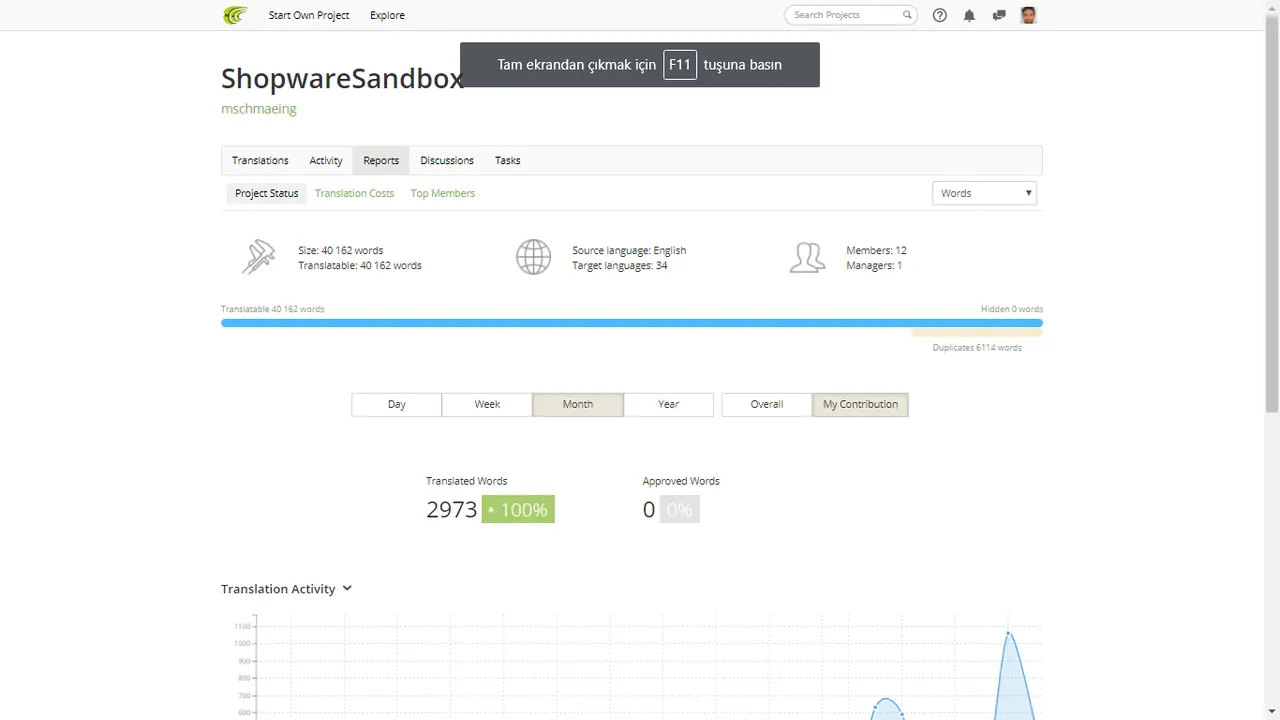1280x720 pixels.
Task: Switch to My Contribution view
Action: tap(860, 404)
